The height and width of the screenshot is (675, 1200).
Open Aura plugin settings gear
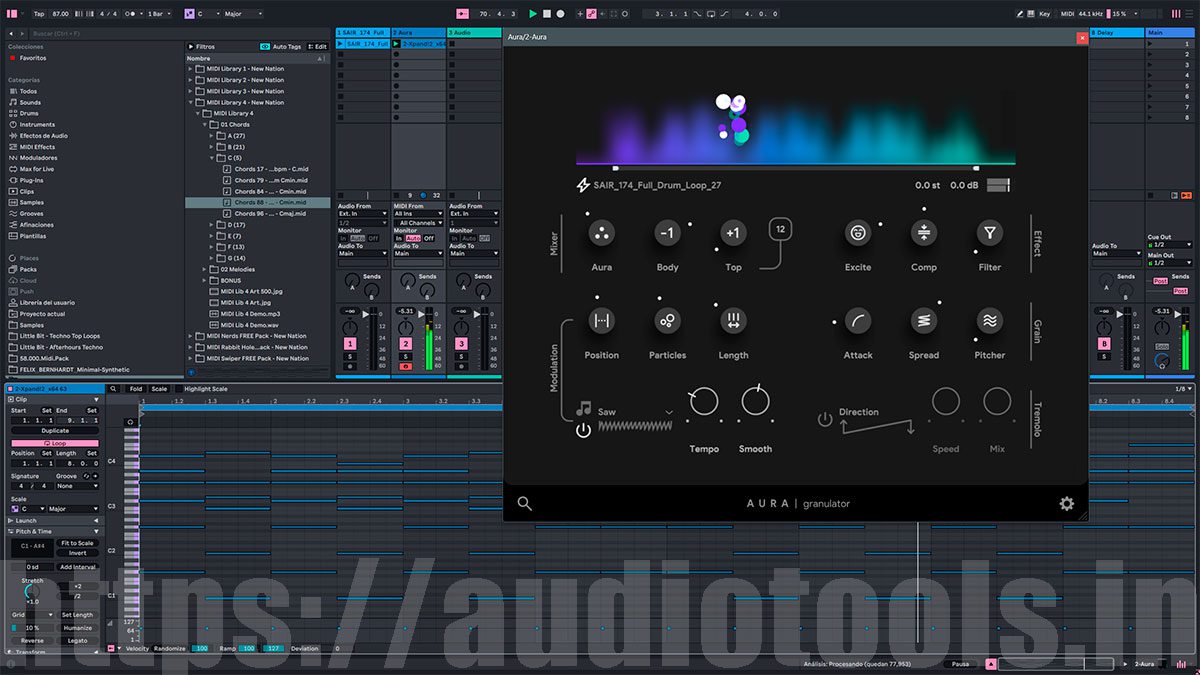1067,503
